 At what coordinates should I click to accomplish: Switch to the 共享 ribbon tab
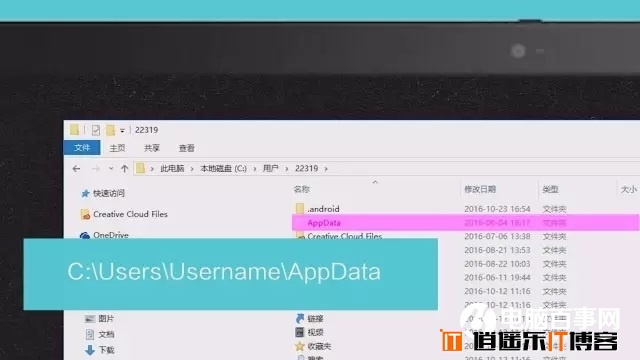(152, 148)
